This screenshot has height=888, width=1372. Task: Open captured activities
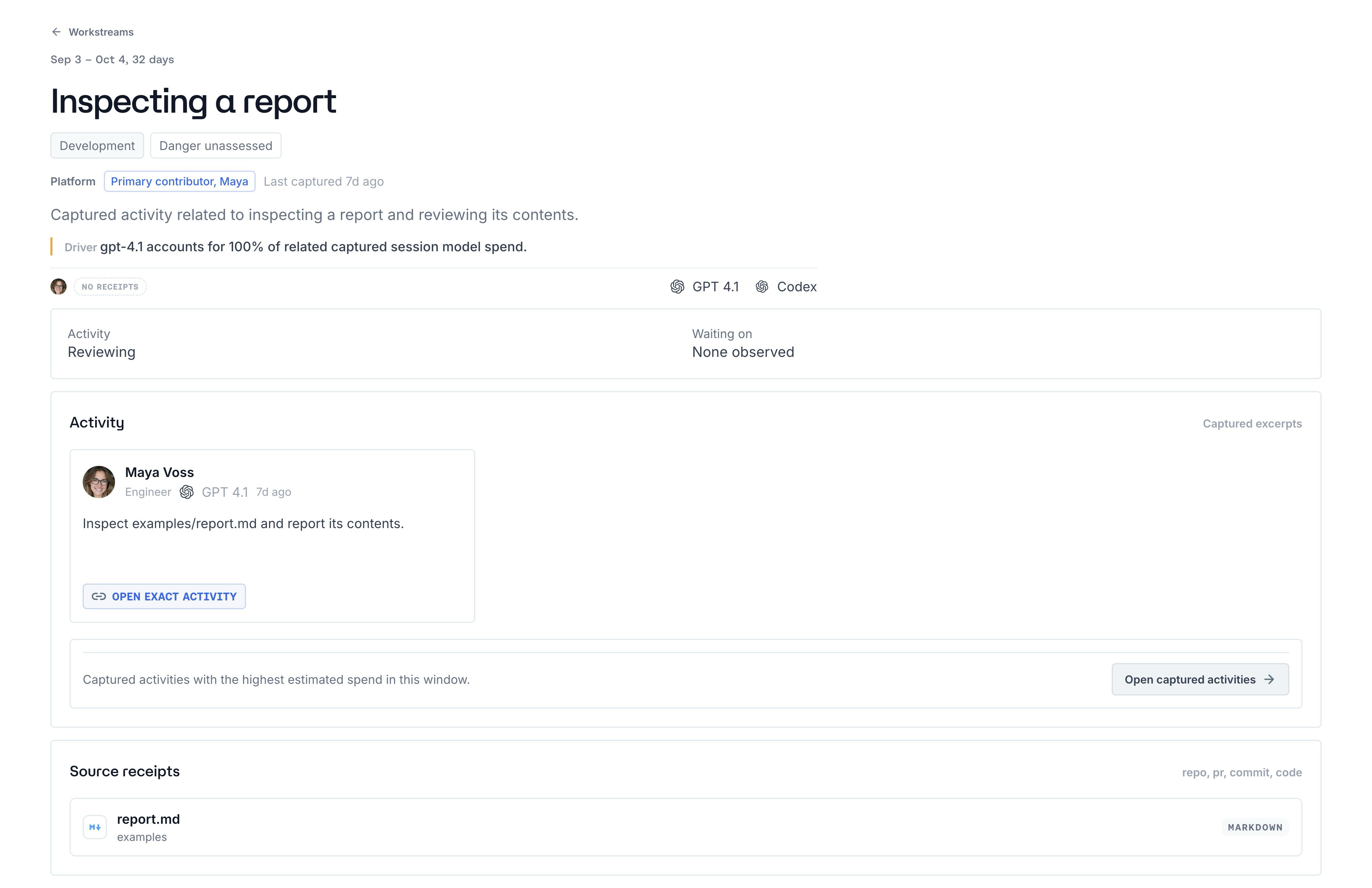click(1200, 679)
